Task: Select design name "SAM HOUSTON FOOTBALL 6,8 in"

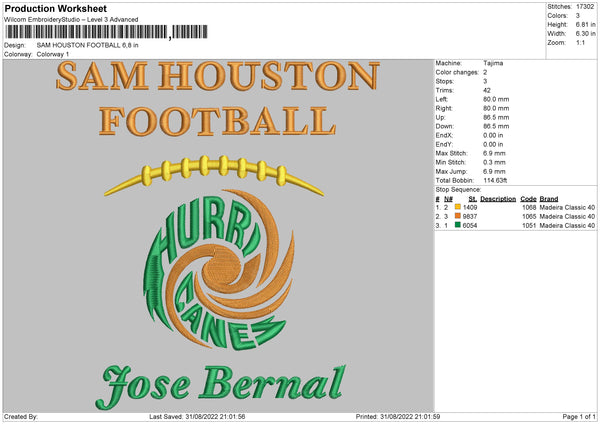Action: 88,45
